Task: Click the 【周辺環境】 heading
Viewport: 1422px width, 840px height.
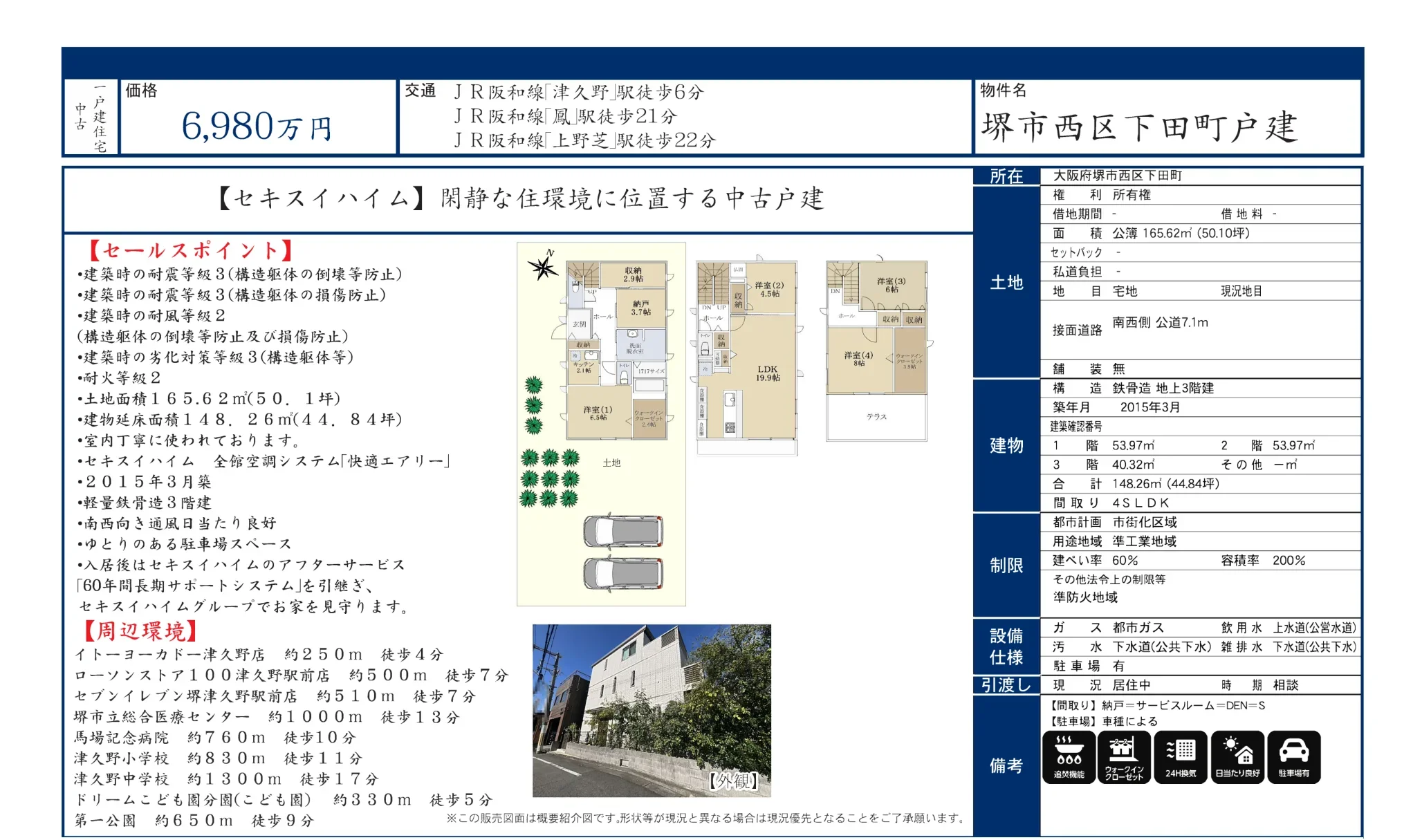Action: [140, 631]
